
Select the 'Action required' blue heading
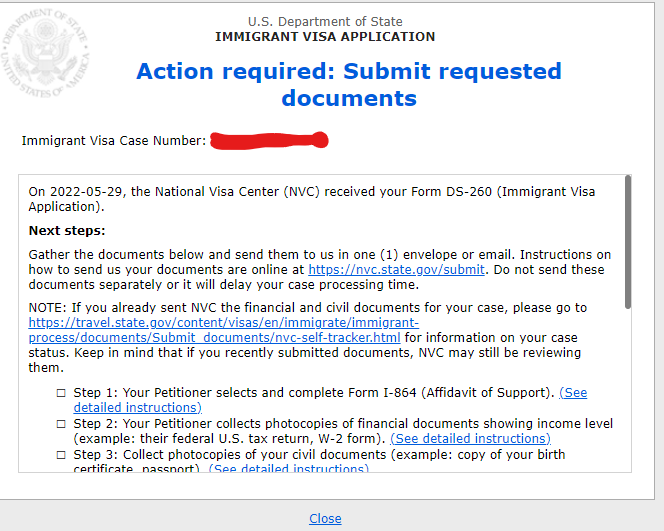[x=349, y=84]
